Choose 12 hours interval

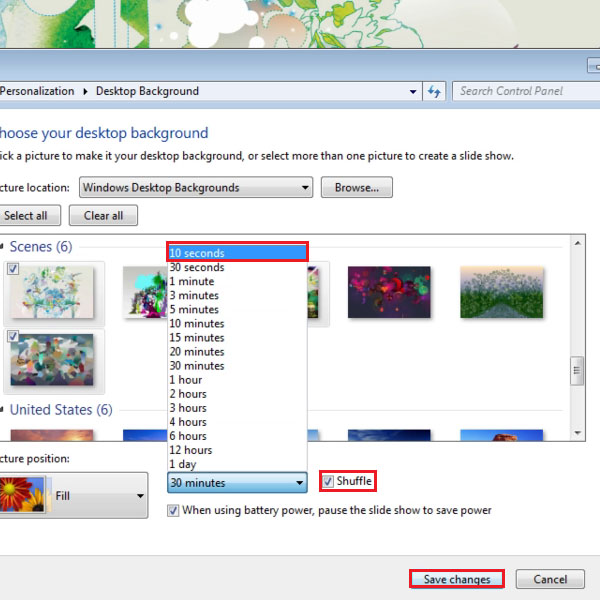coord(237,450)
